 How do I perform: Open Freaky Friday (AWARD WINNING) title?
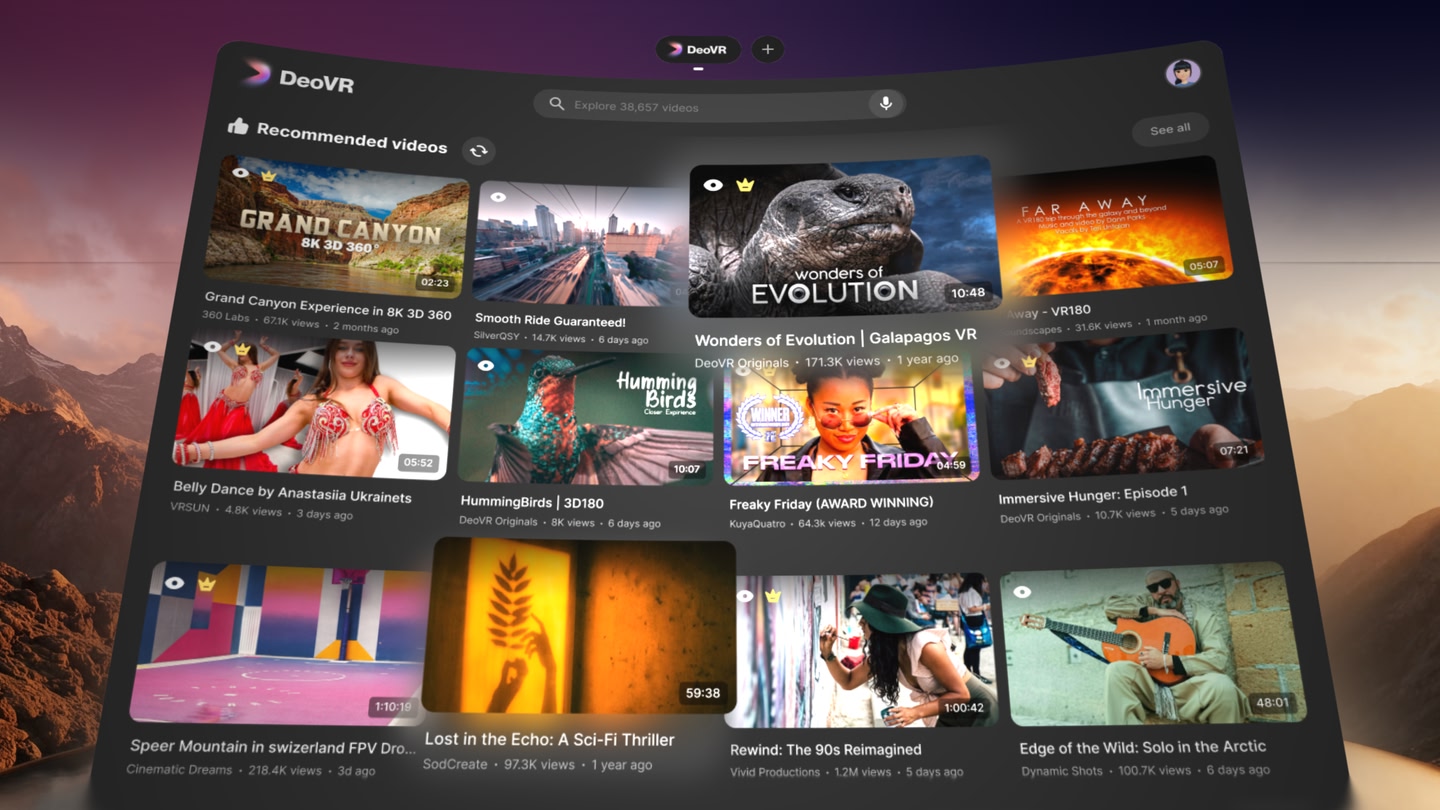point(831,503)
